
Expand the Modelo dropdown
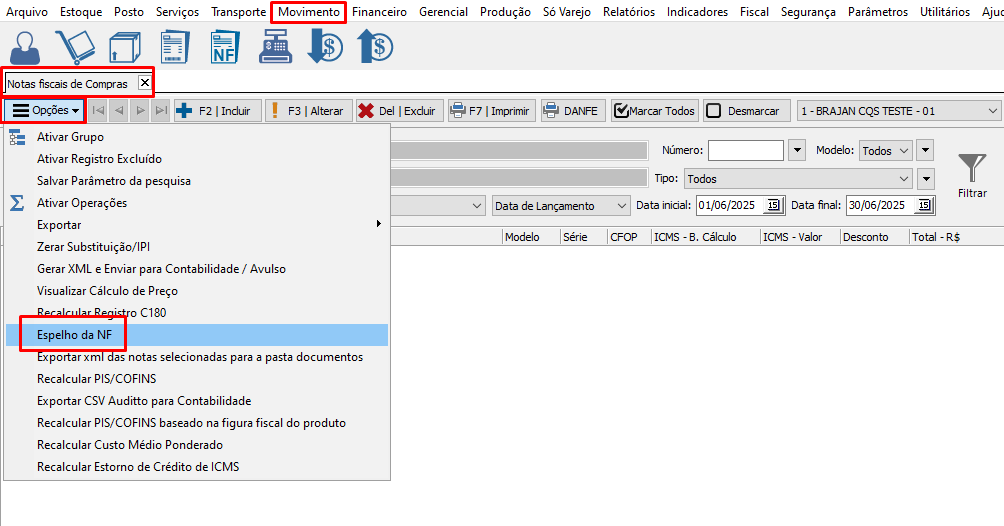tap(903, 150)
